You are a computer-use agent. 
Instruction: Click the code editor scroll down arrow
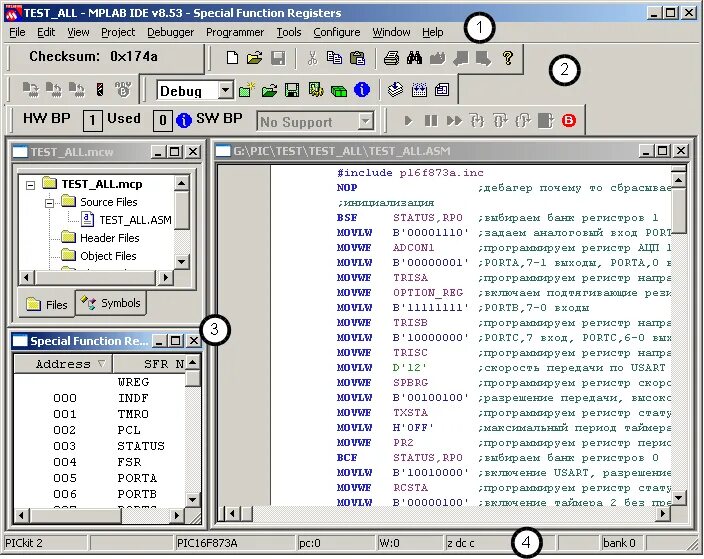[678, 497]
